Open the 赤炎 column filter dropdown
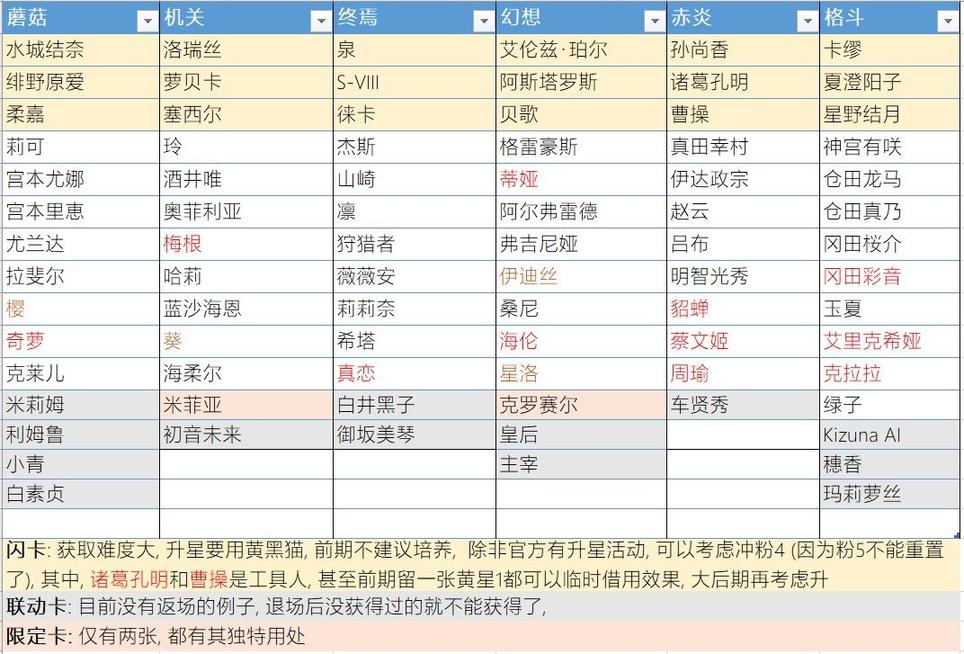Screen dimensions: 964x654 coord(808,22)
